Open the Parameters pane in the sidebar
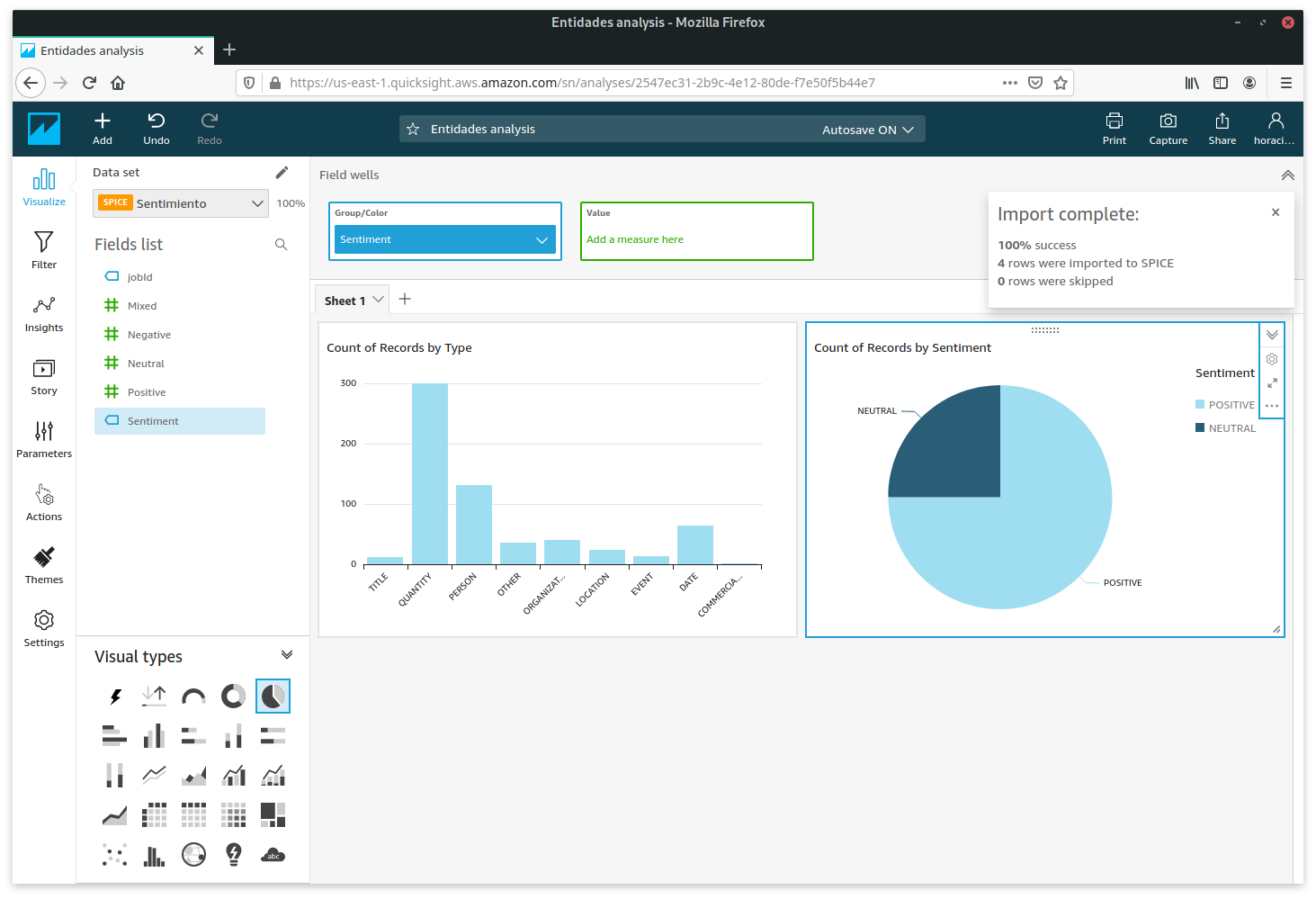Screen dimensions: 1316x899 coord(44,439)
